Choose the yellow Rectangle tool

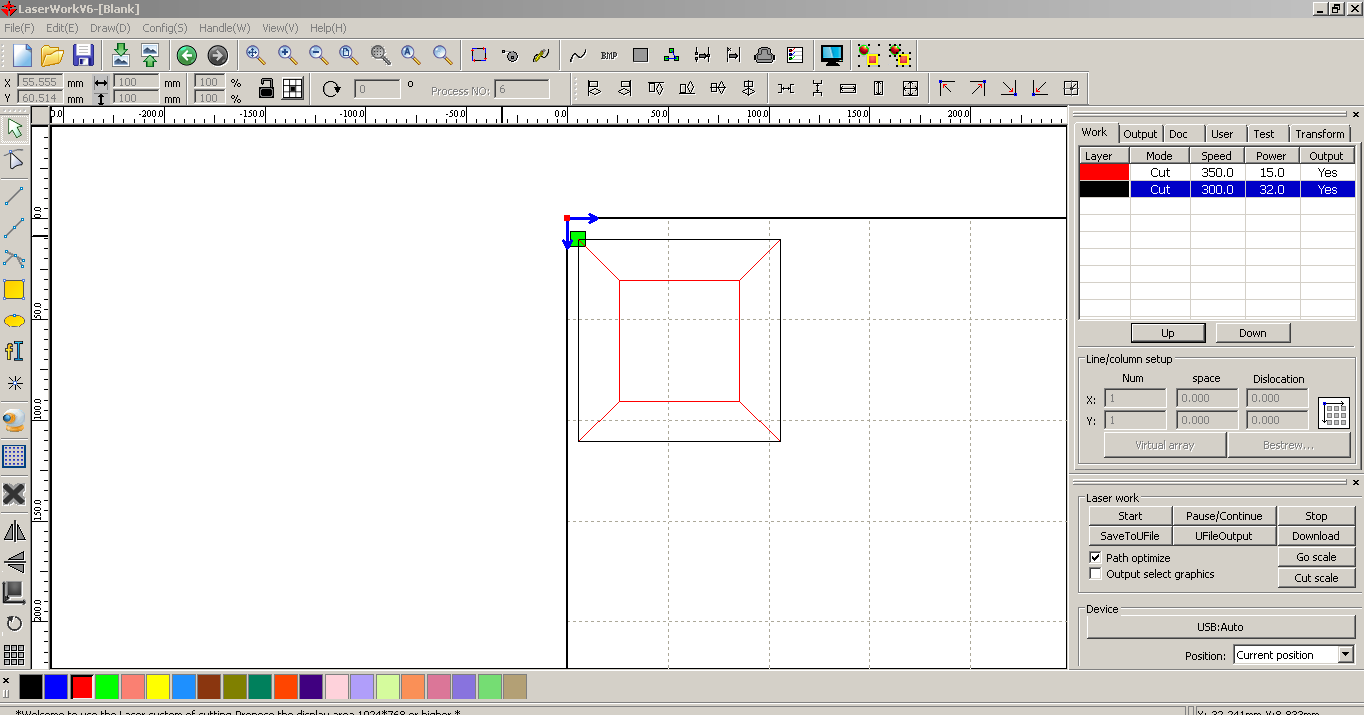click(x=14, y=290)
